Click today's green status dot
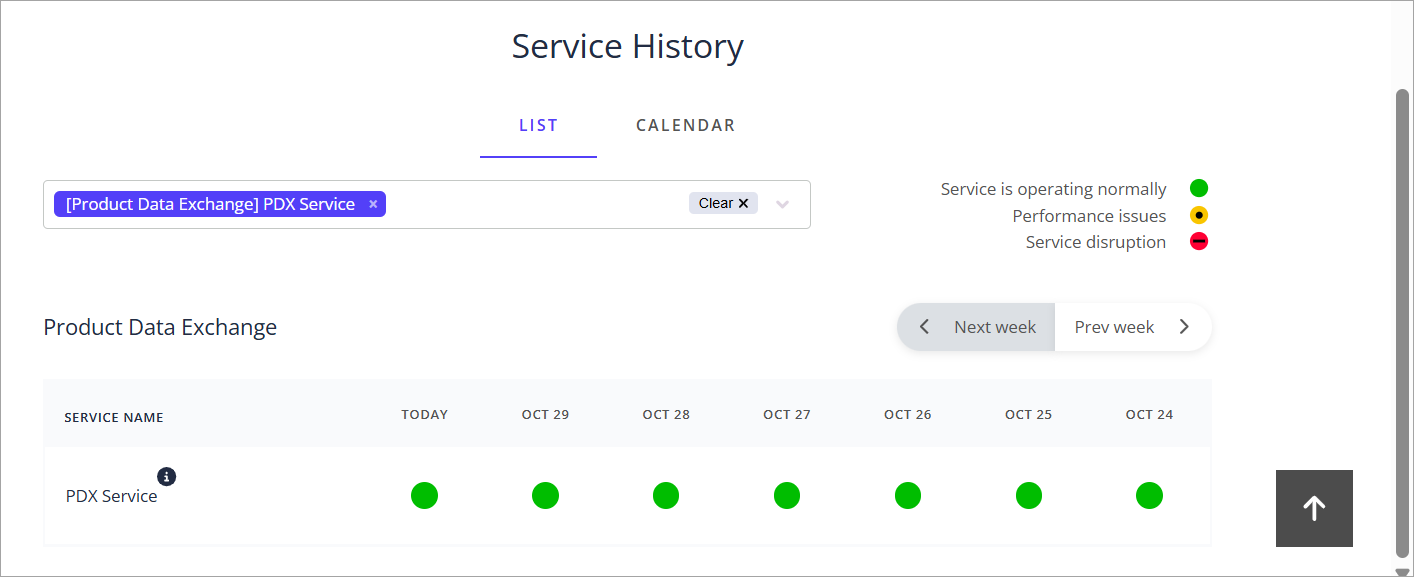The height and width of the screenshot is (577, 1414). click(x=424, y=495)
